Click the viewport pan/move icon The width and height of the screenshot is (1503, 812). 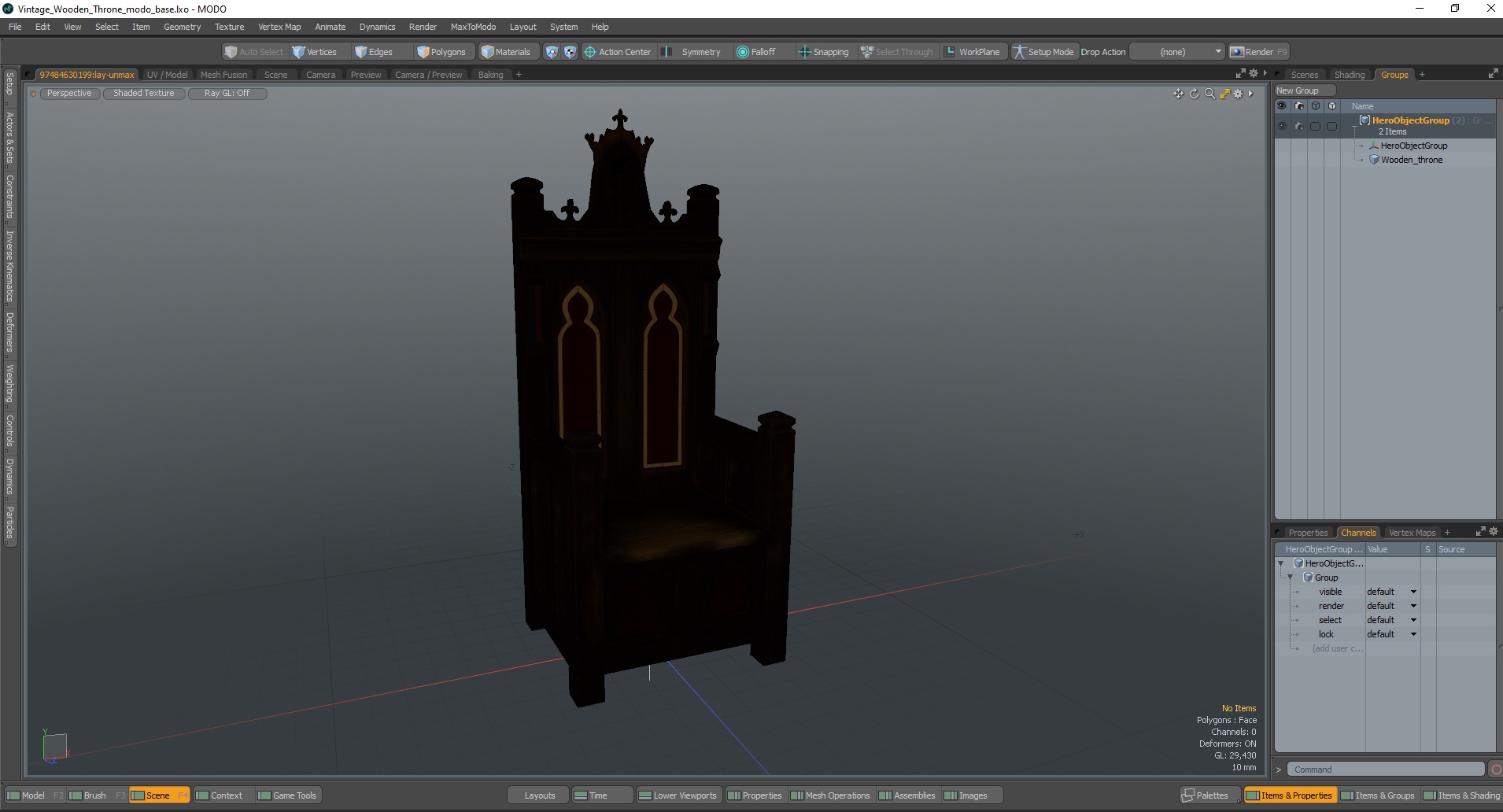pos(1178,94)
